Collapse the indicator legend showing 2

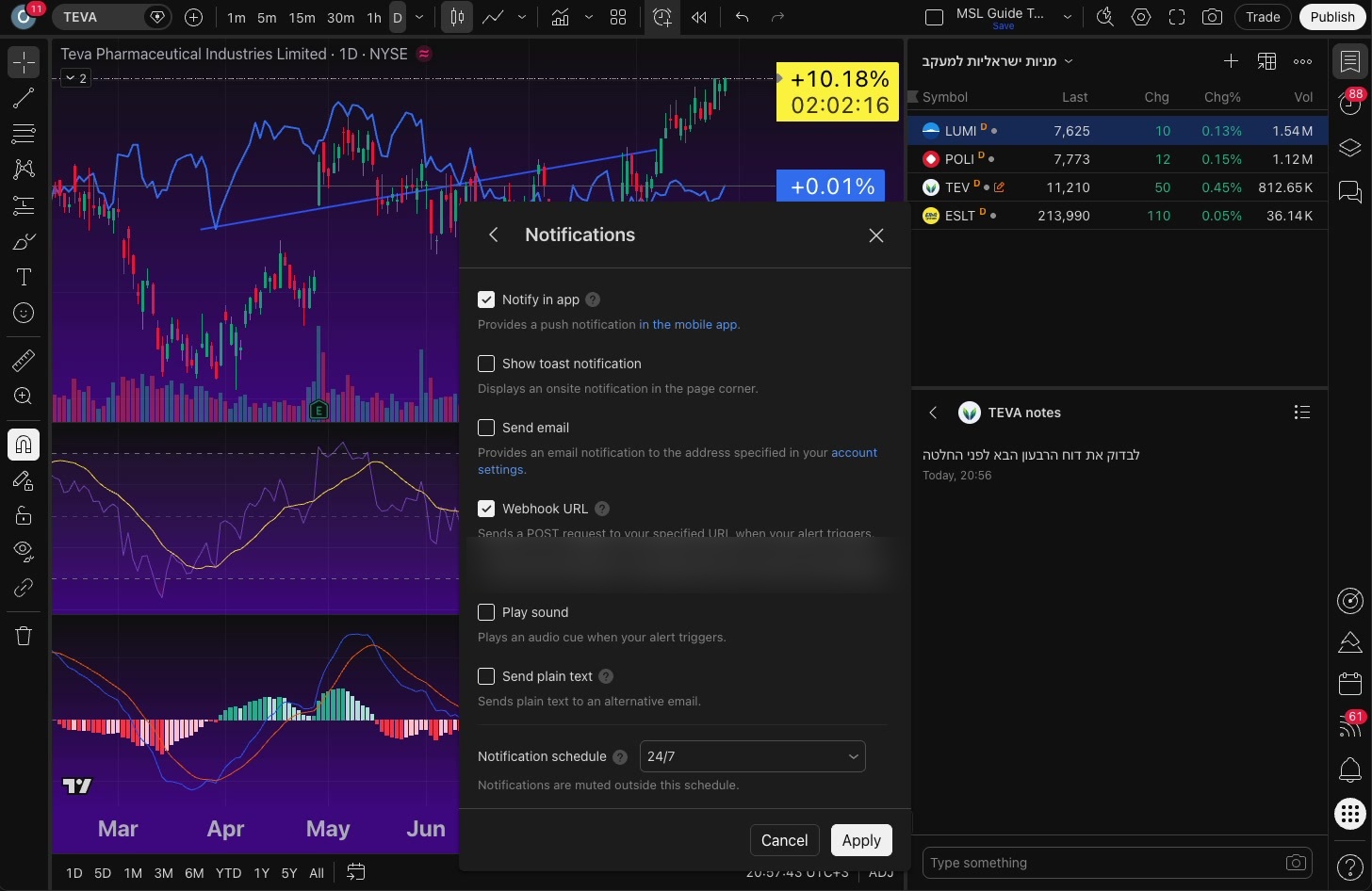pos(75,78)
